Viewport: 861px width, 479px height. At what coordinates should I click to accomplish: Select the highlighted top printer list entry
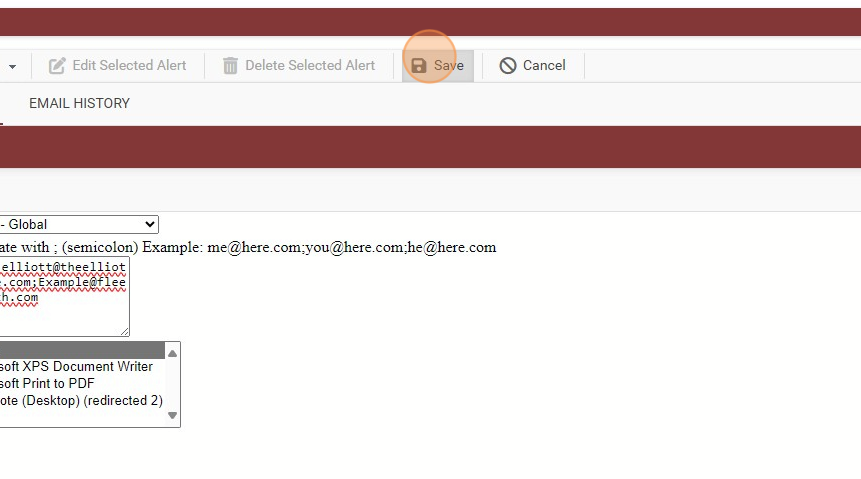pyautogui.click(x=82, y=350)
